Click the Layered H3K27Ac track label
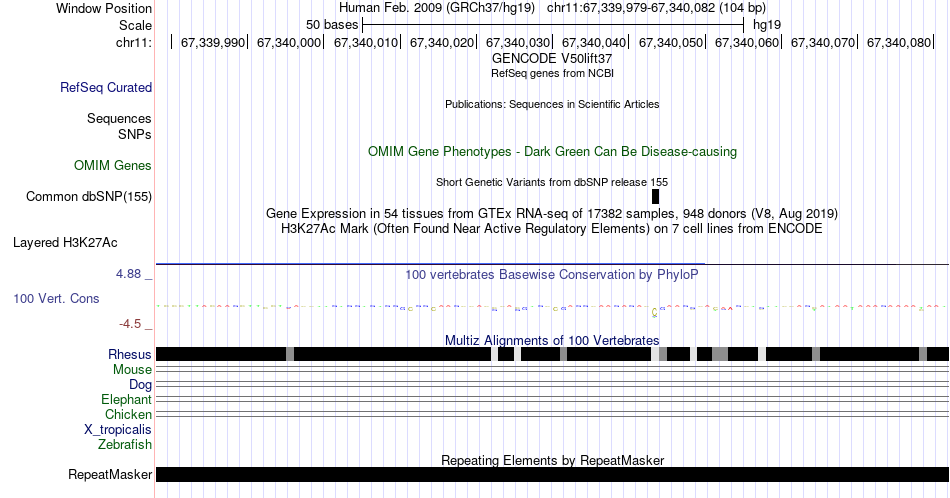The image size is (950, 498). tap(65, 242)
